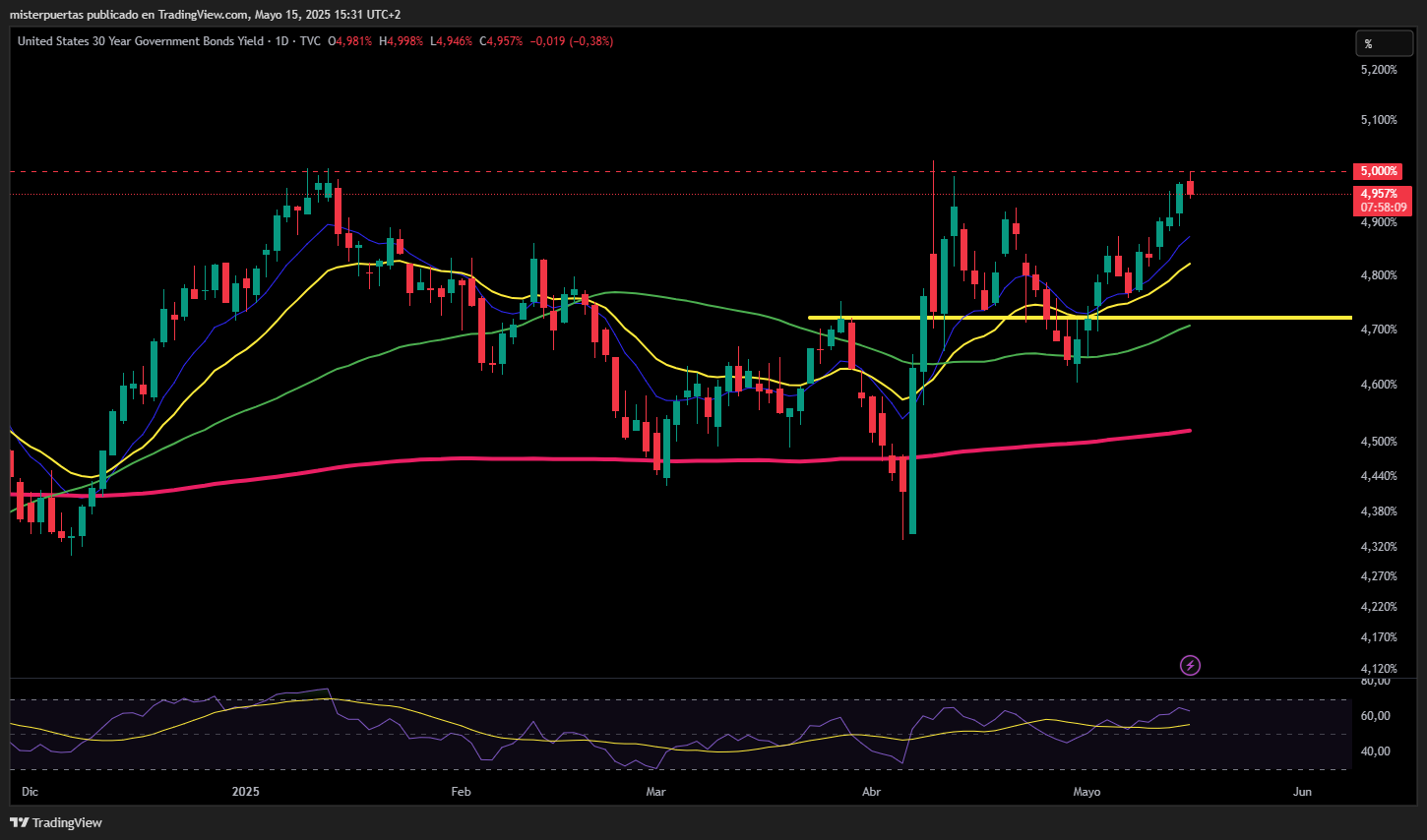Click the current price label 4,957%
This screenshot has width=1427, height=840.
coord(1380,194)
